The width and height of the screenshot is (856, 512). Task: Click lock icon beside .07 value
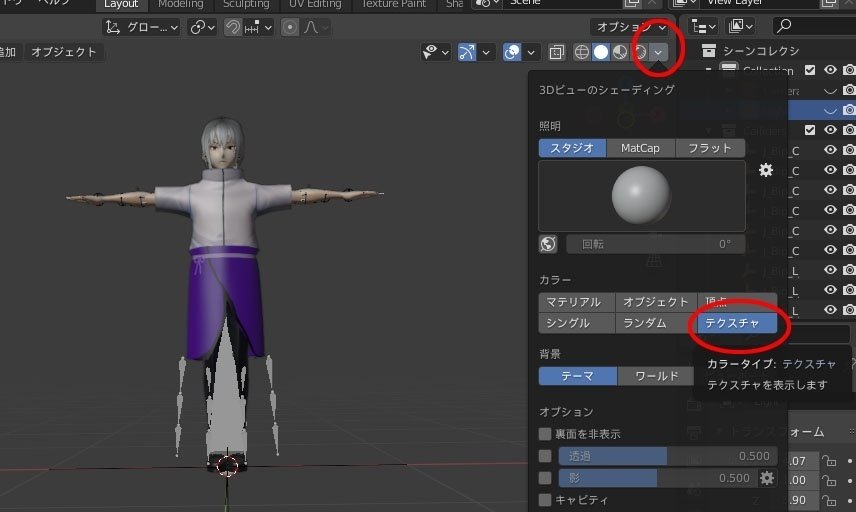tap(829, 461)
